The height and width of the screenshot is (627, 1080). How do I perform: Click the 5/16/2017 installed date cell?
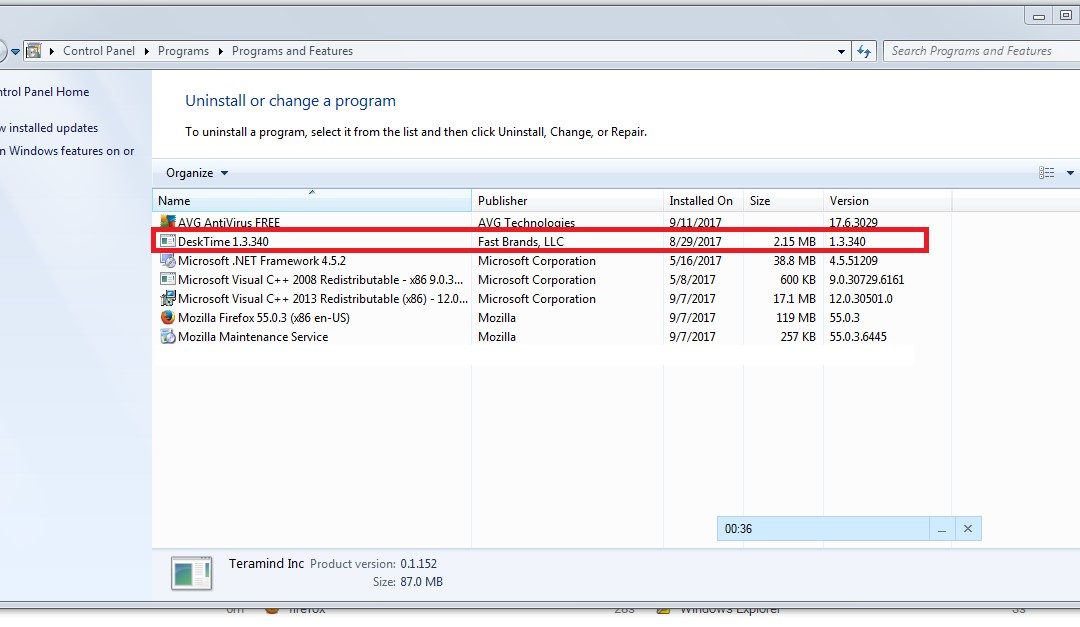click(x=695, y=261)
